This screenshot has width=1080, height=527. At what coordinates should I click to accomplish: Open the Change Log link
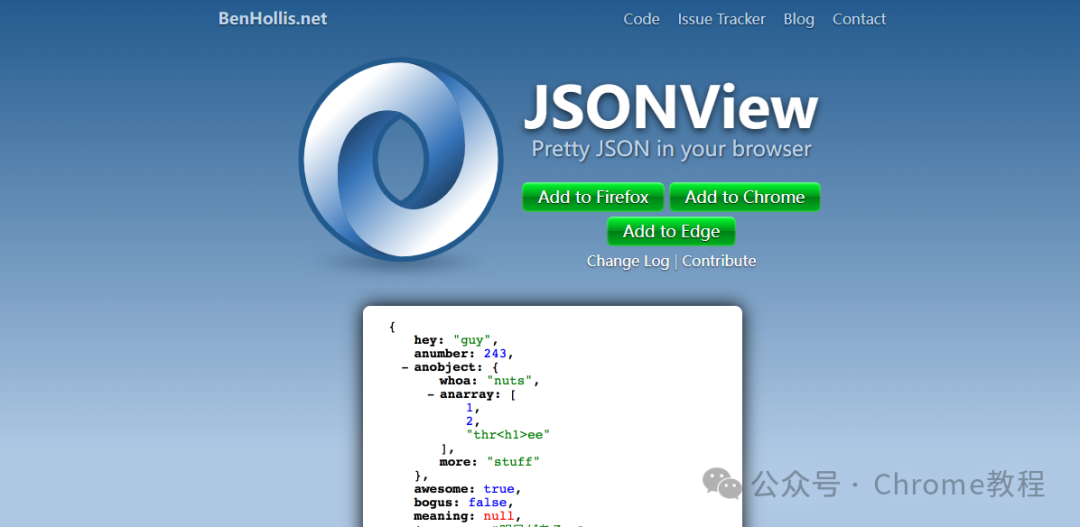tap(627, 261)
